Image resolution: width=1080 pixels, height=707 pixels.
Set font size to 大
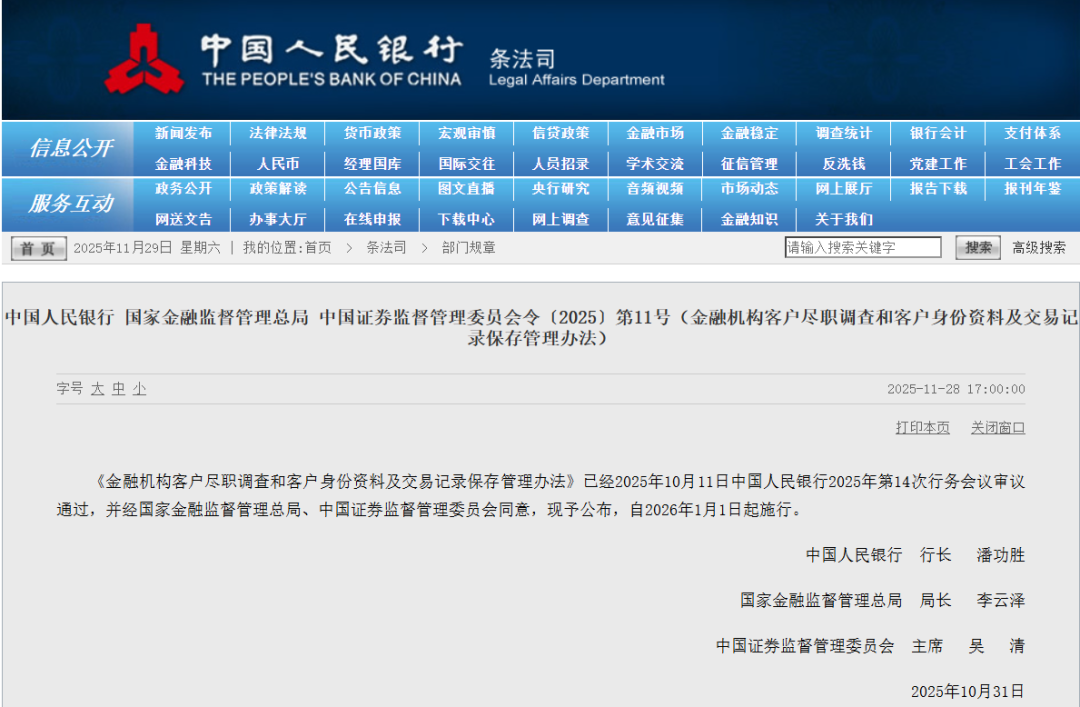tap(97, 389)
